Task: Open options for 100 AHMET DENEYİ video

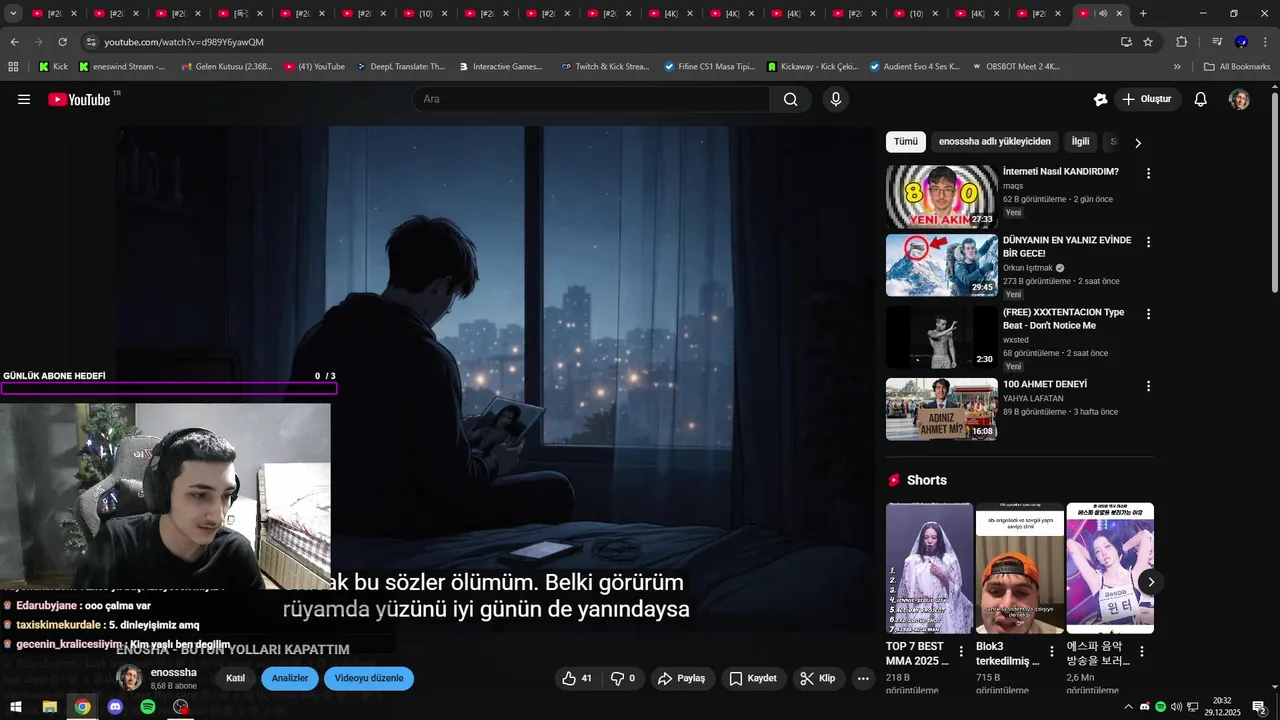Action: coord(1148,386)
